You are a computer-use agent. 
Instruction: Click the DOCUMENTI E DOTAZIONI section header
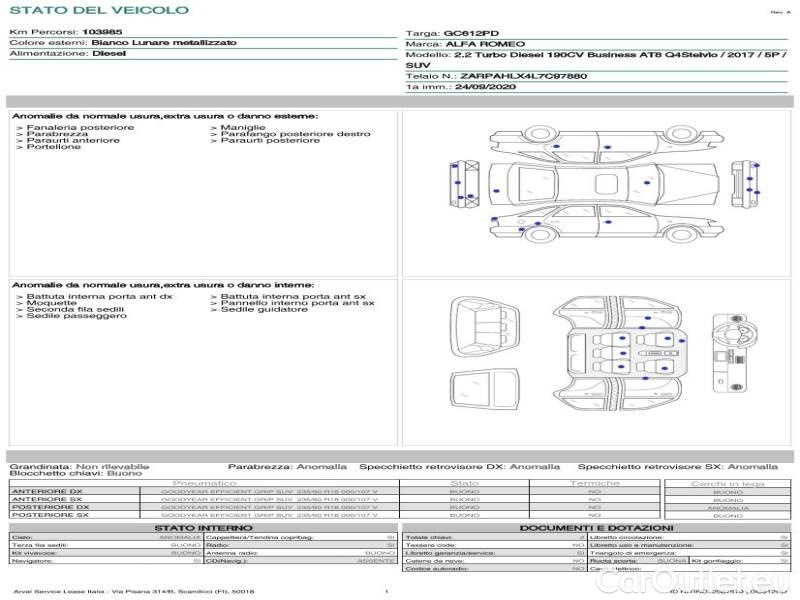[596, 528]
